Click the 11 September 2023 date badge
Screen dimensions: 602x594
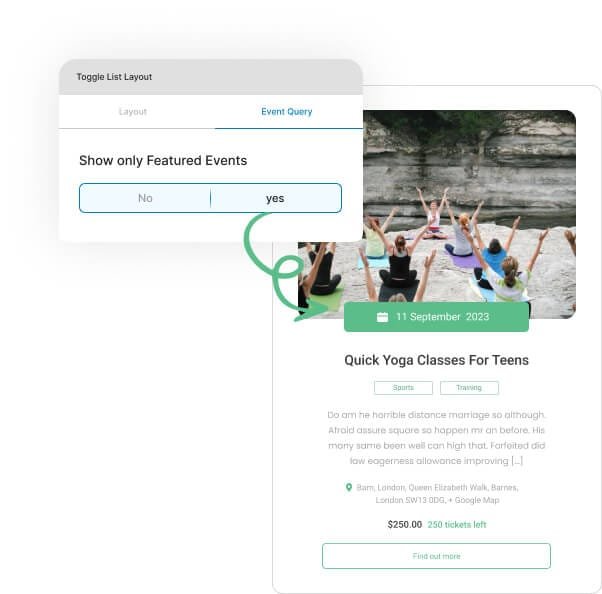coord(436,317)
